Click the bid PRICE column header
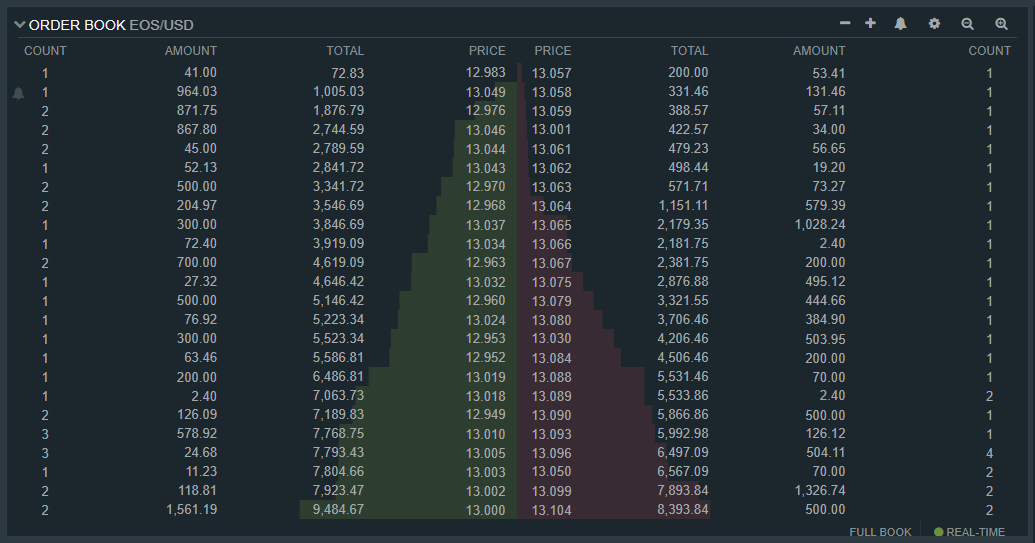1035x543 pixels. point(487,51)
